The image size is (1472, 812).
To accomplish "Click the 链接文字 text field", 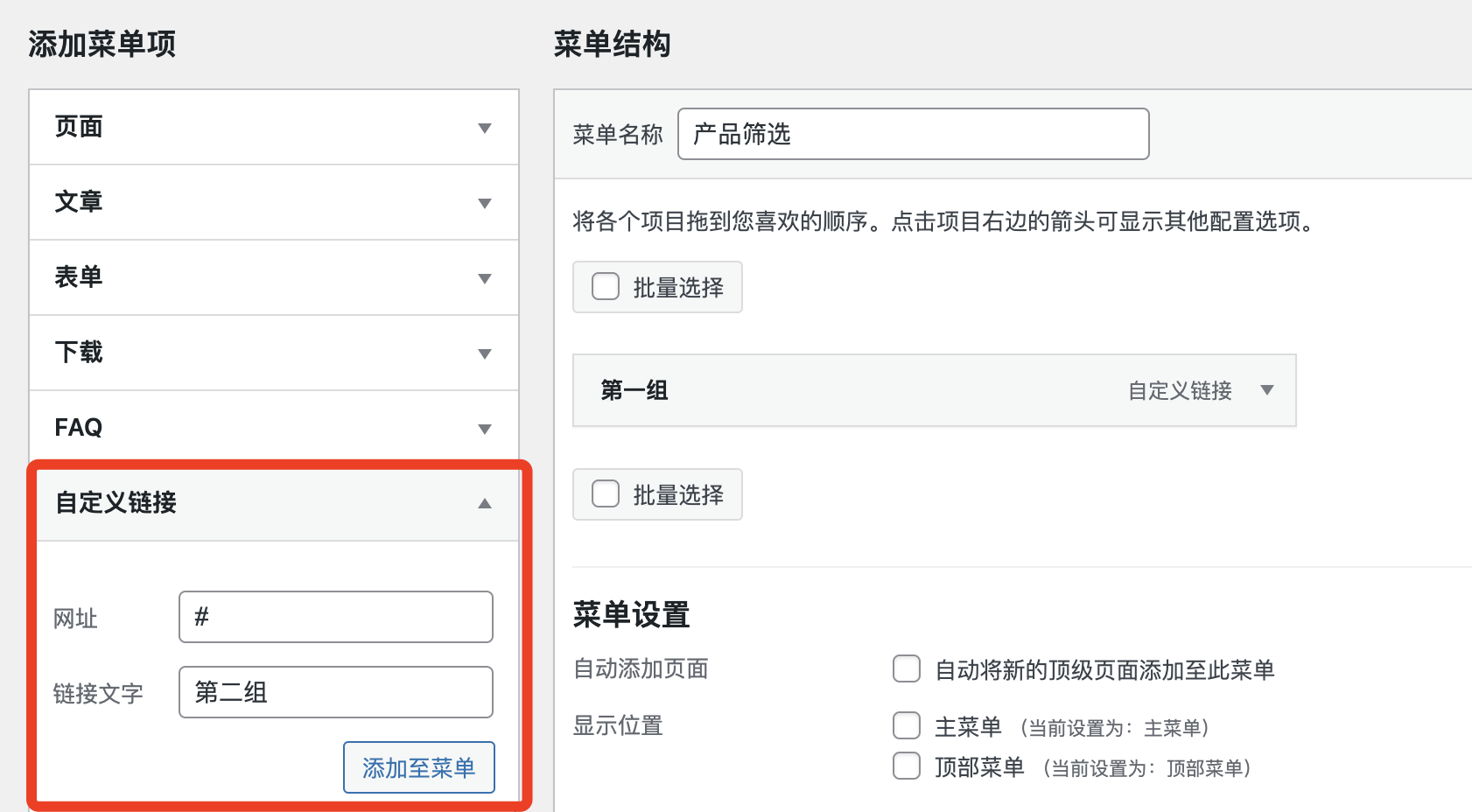I will pos(336,692).
